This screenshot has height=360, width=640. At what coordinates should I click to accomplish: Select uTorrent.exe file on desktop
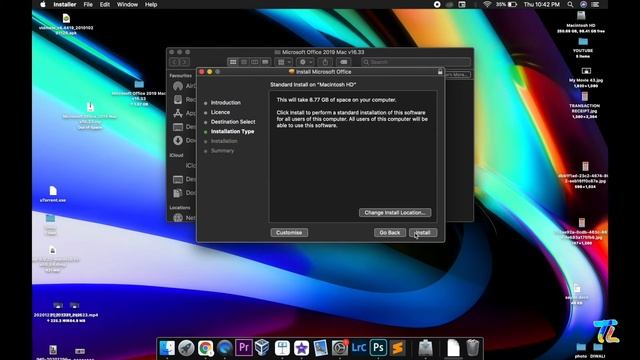coord(53,194)
